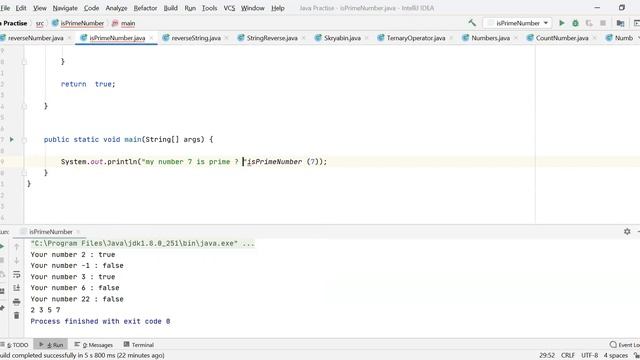640x360 pixels.
Task: Close the TernaryOperator.java editor tab
Action: [451, 38]
